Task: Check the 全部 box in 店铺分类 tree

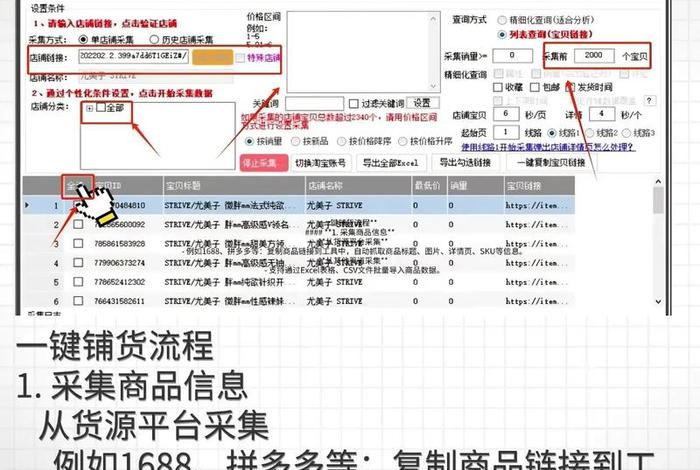Action: (x=101, y=108)
